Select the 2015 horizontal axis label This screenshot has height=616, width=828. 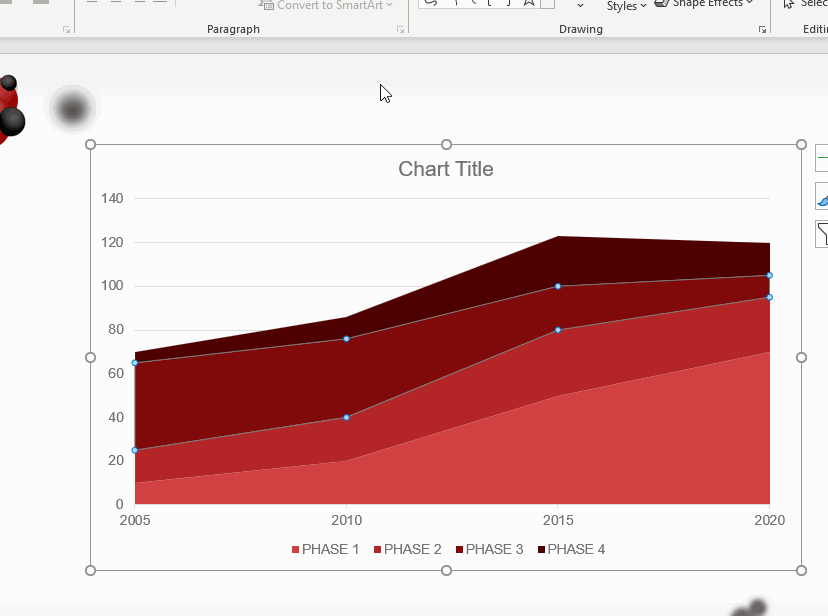coord(558,520)
